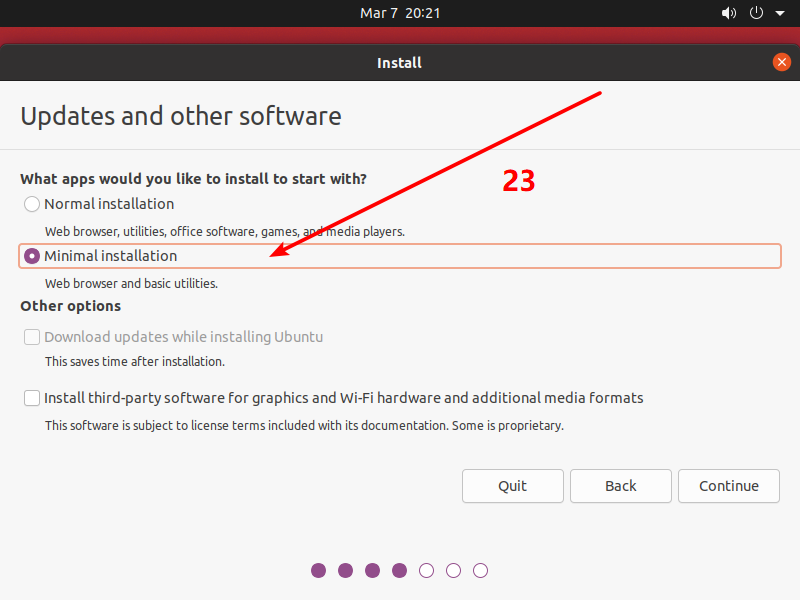Enable Download updates while installing Ubuntu
Viewport: 800px width, 600px height.
coord(31,337)
